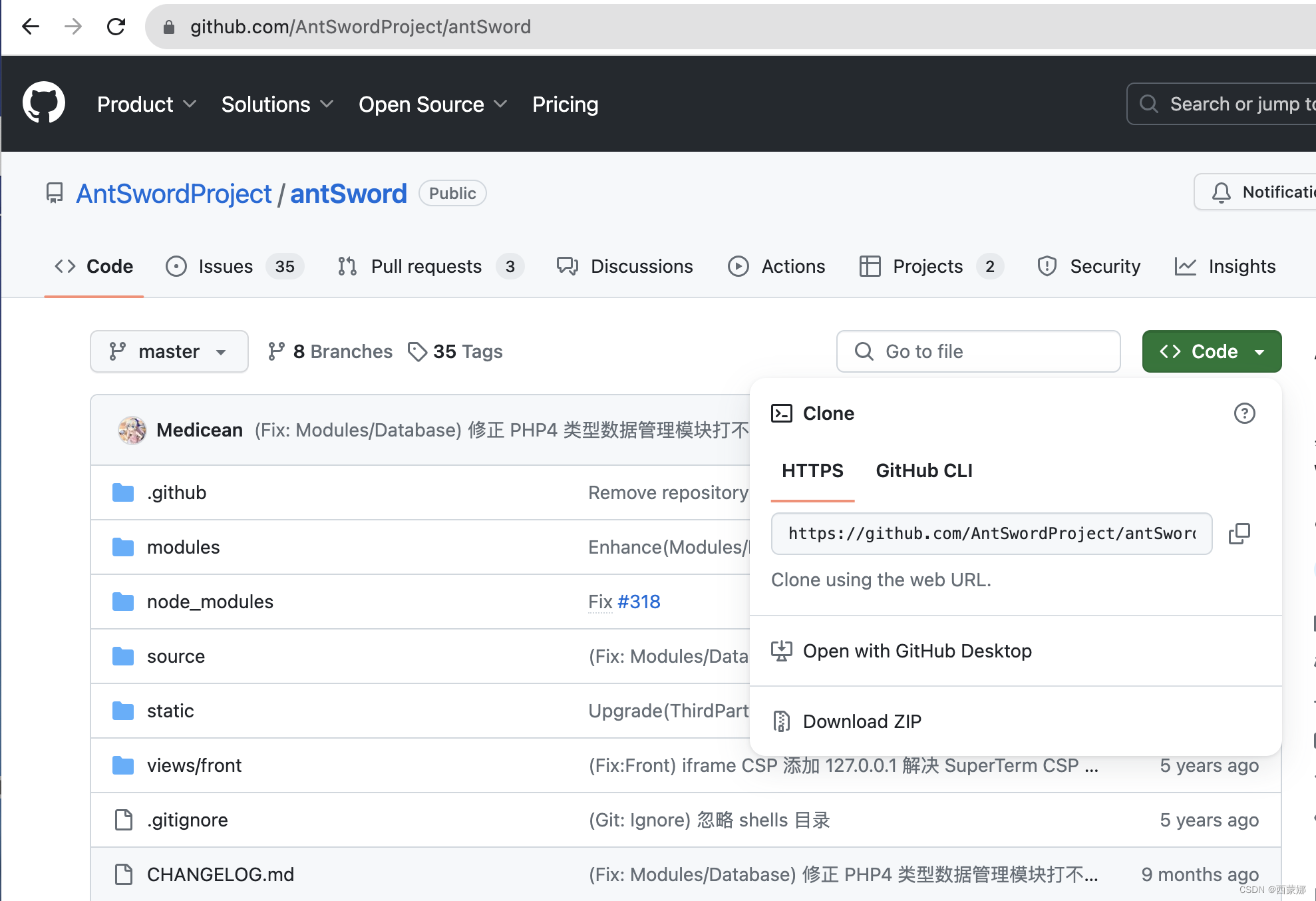
Task: Open the node_modules folder name
Action: [x=210, y=602]
